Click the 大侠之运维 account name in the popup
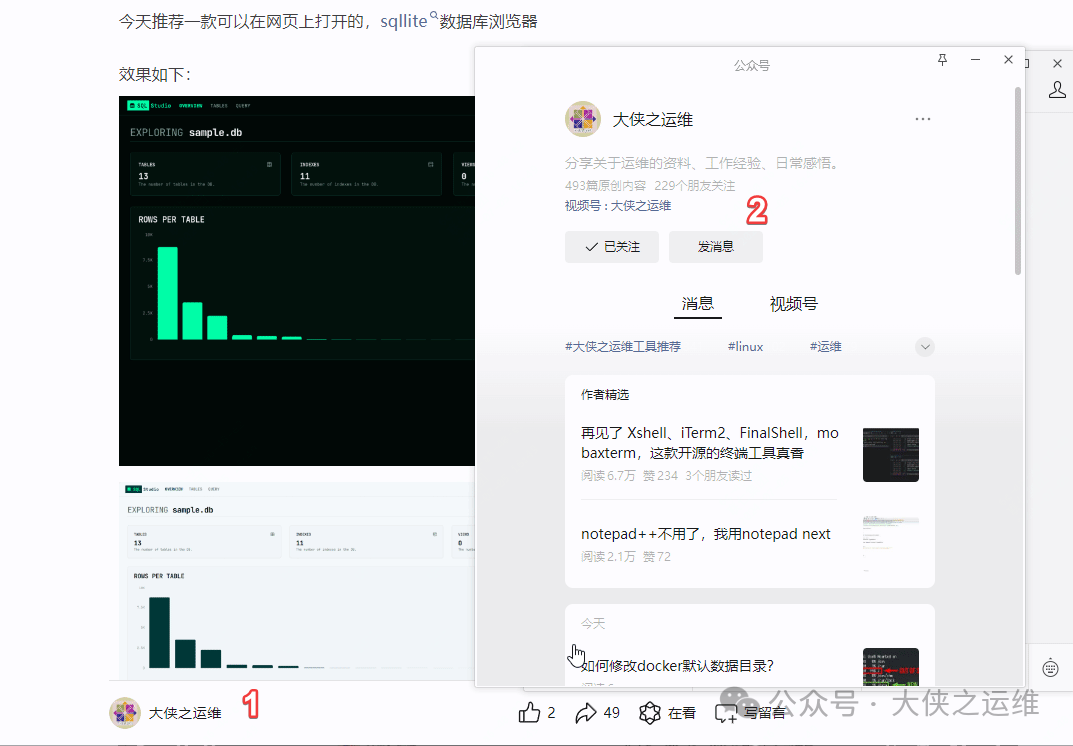This screenshot has height=746, width=1073. pos(652,120)
